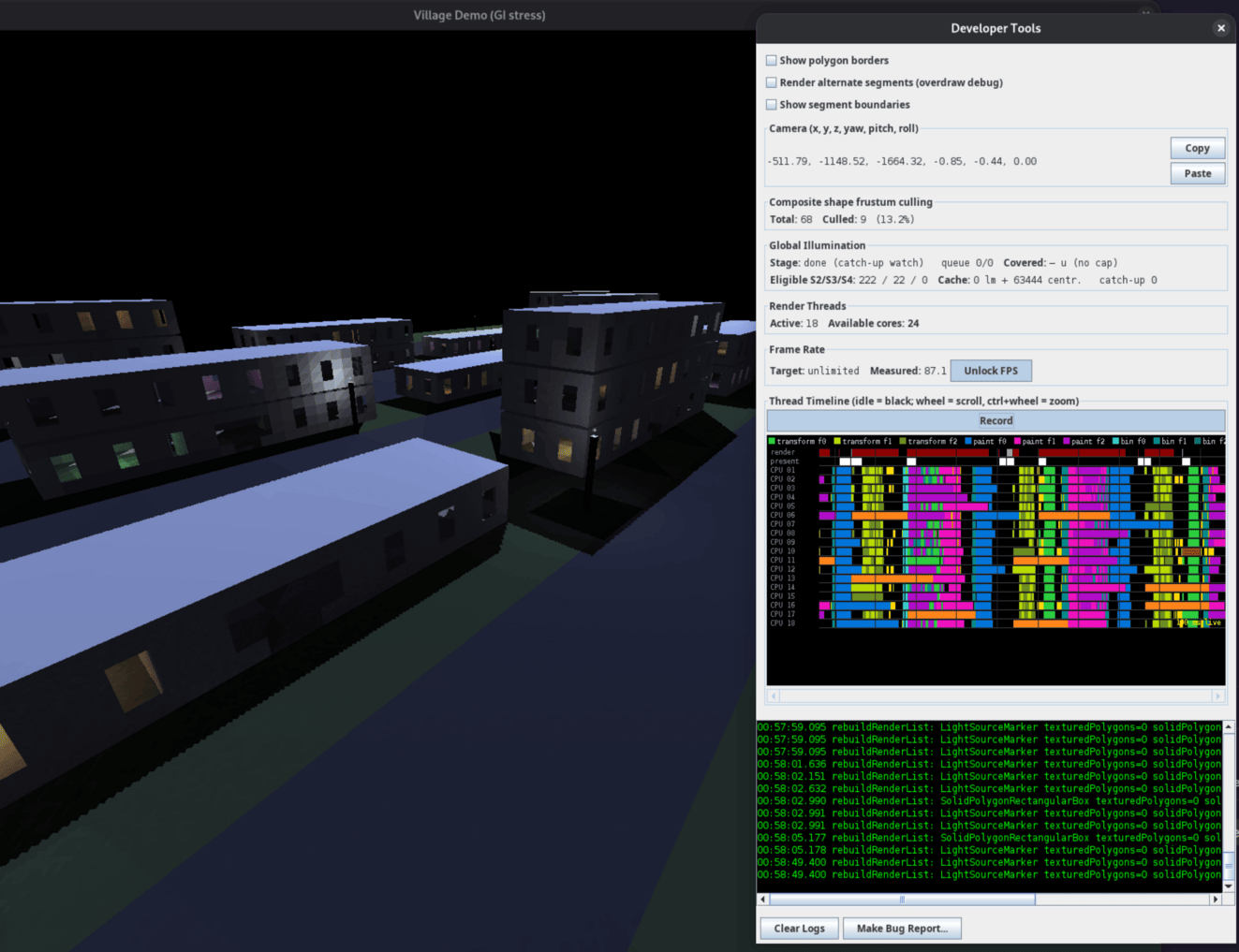The image size is (1239, 952).
Task: Click the Stage: done (catch-up watch) text
Action: (x=846, y=263)
